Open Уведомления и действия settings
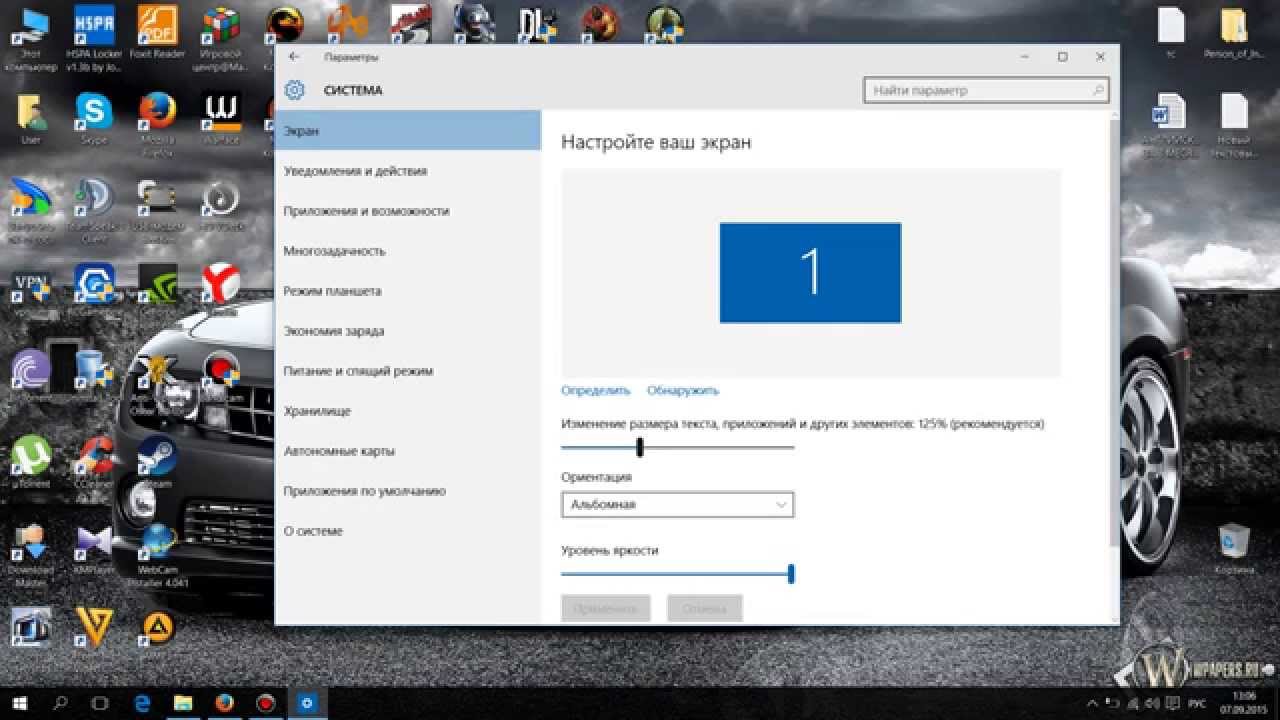 click(408, 171)
